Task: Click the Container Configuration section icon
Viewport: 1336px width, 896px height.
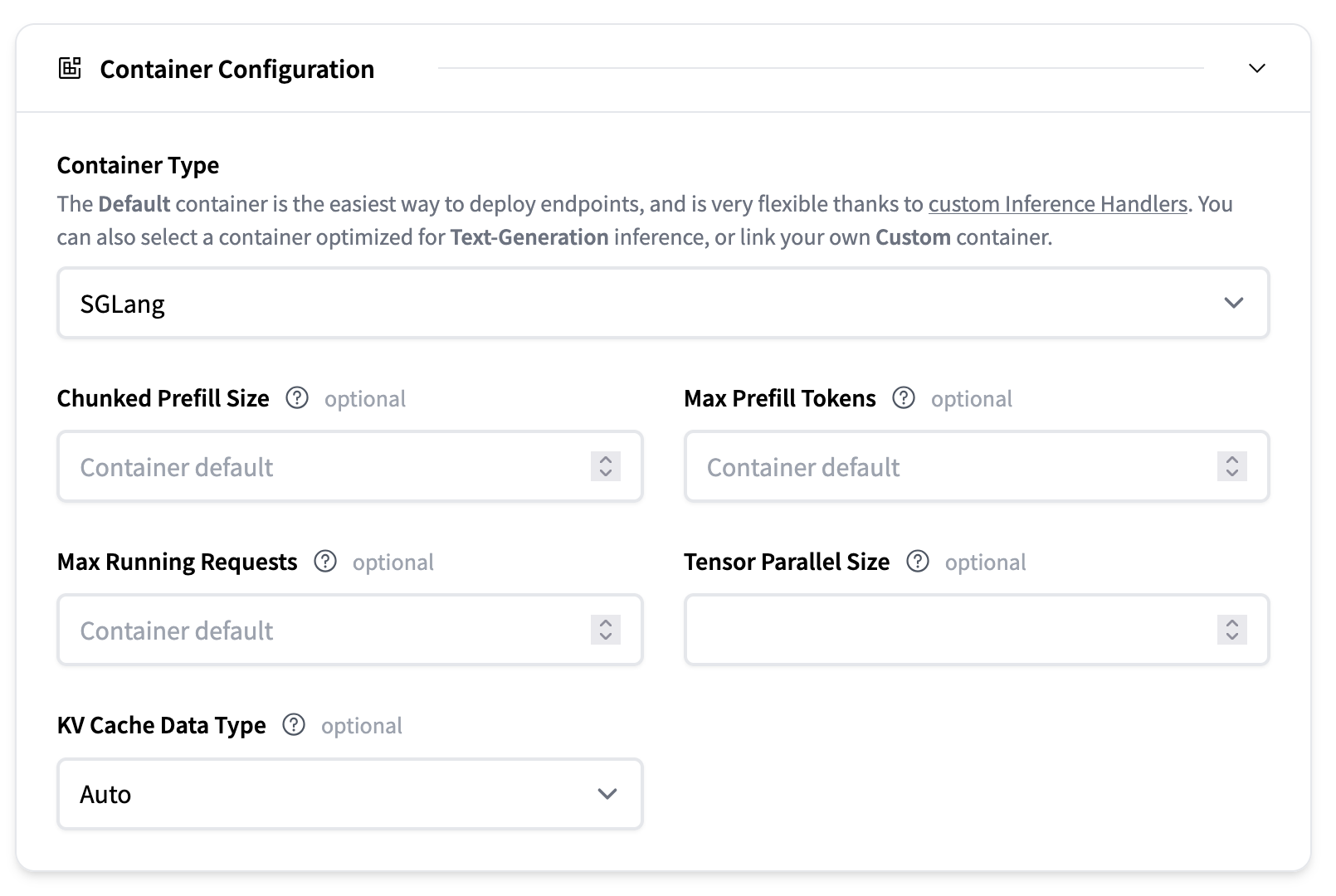Action: pos(70,68)
